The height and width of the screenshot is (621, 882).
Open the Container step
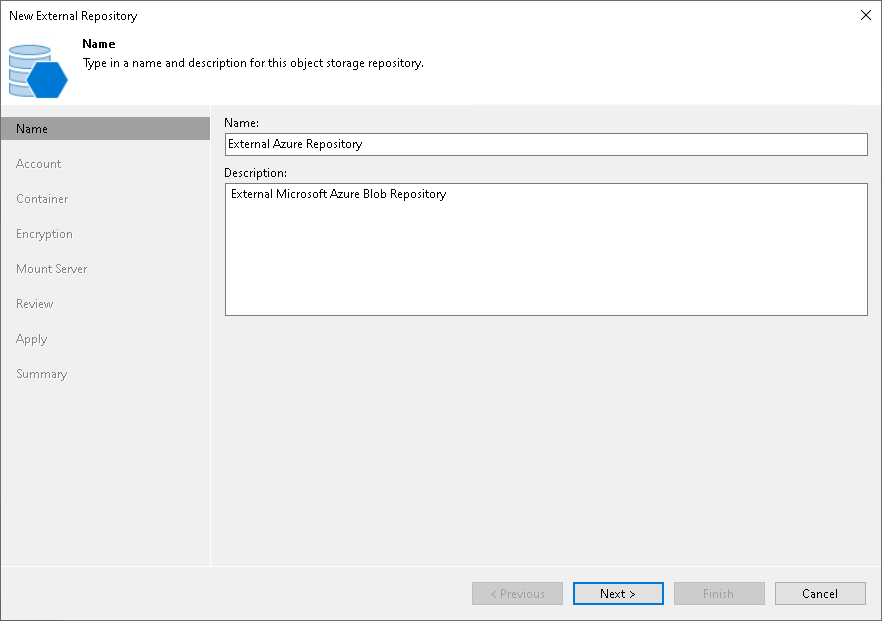42,199
